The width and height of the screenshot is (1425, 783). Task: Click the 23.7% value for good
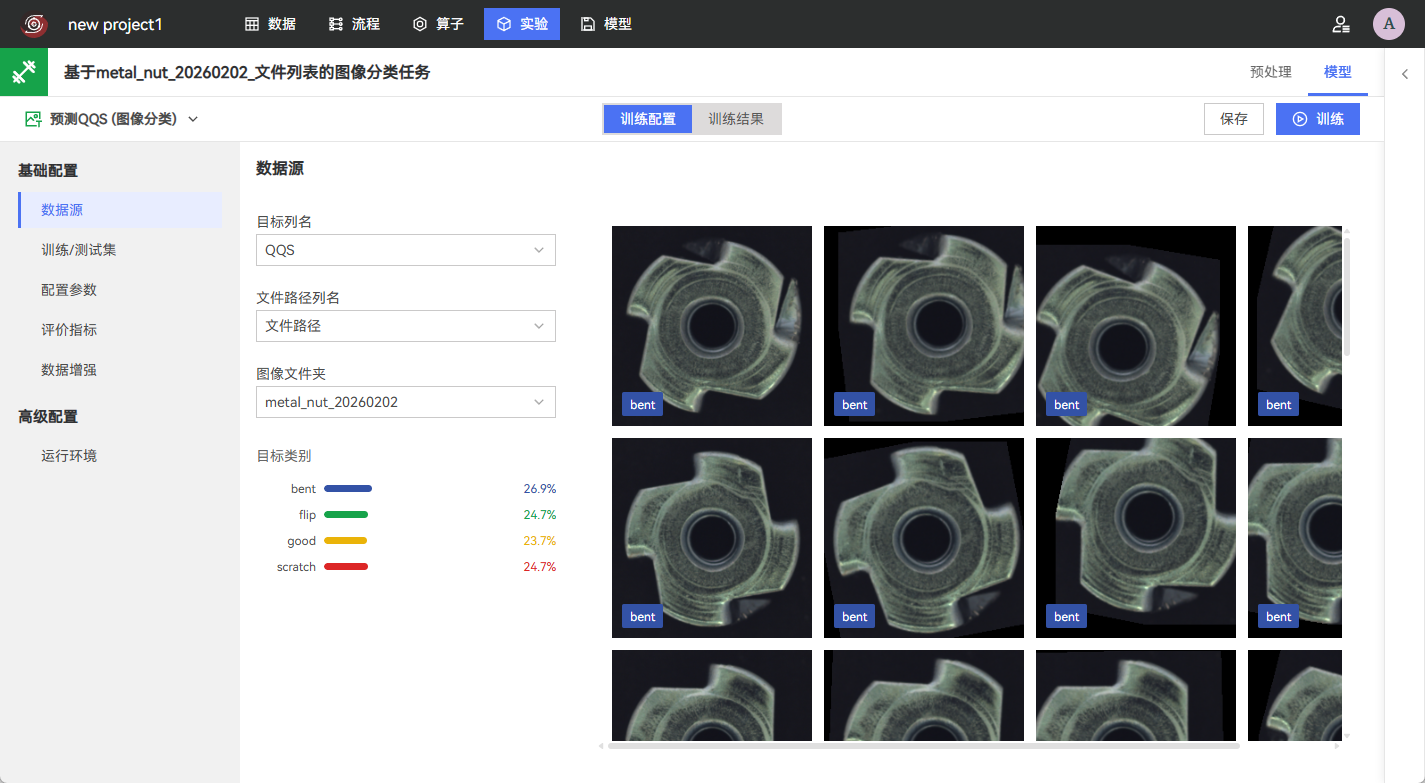point(540,541)
